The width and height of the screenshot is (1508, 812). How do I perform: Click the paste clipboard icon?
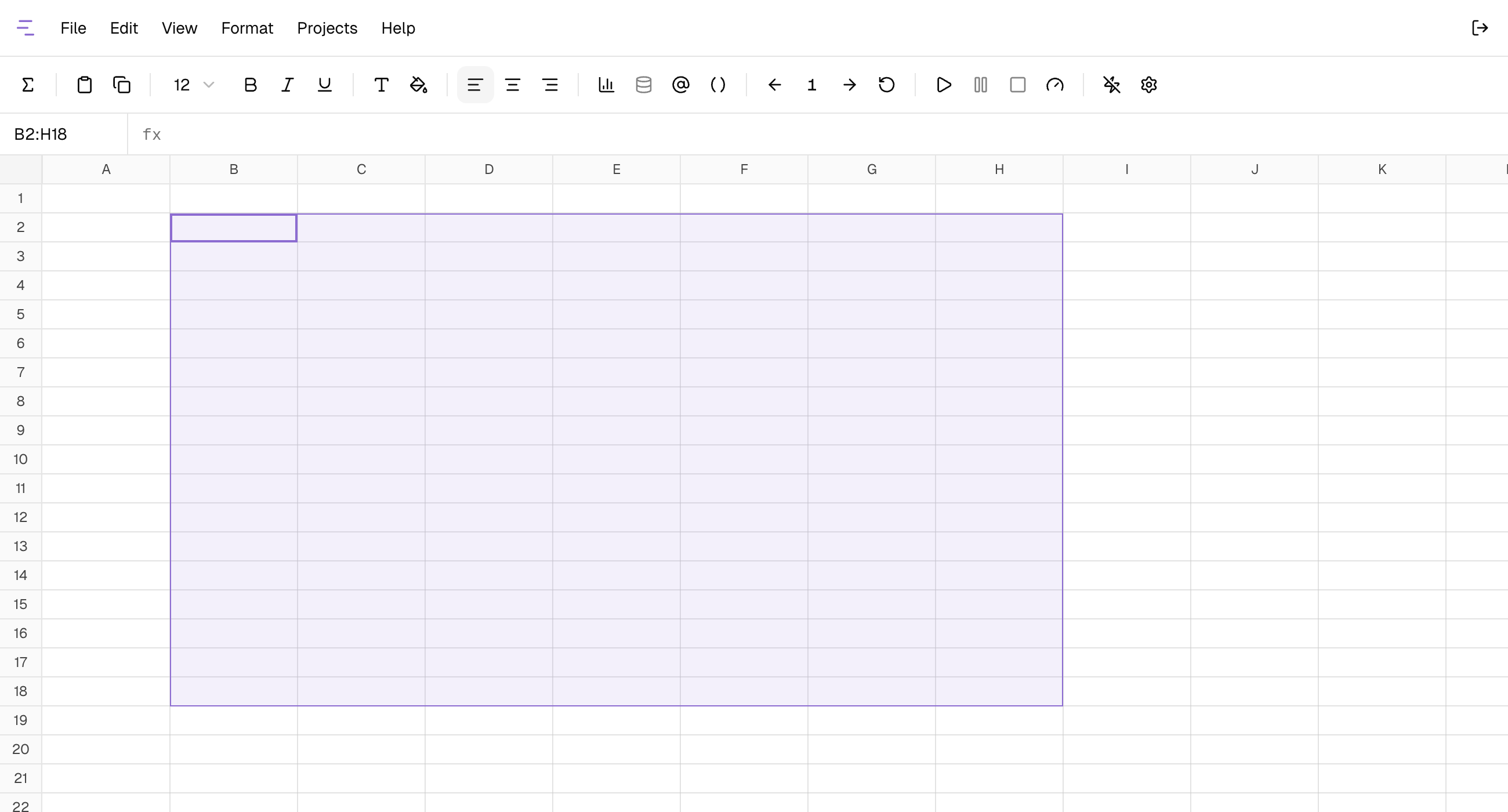[84, 85]
